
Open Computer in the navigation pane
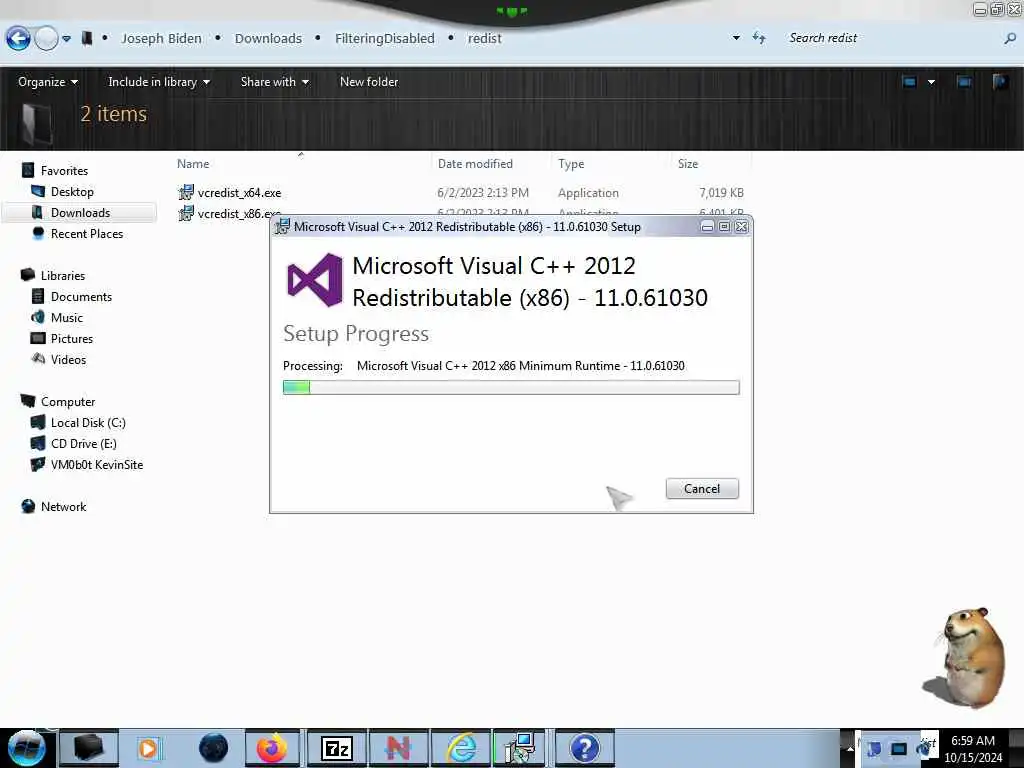point(68,402)
